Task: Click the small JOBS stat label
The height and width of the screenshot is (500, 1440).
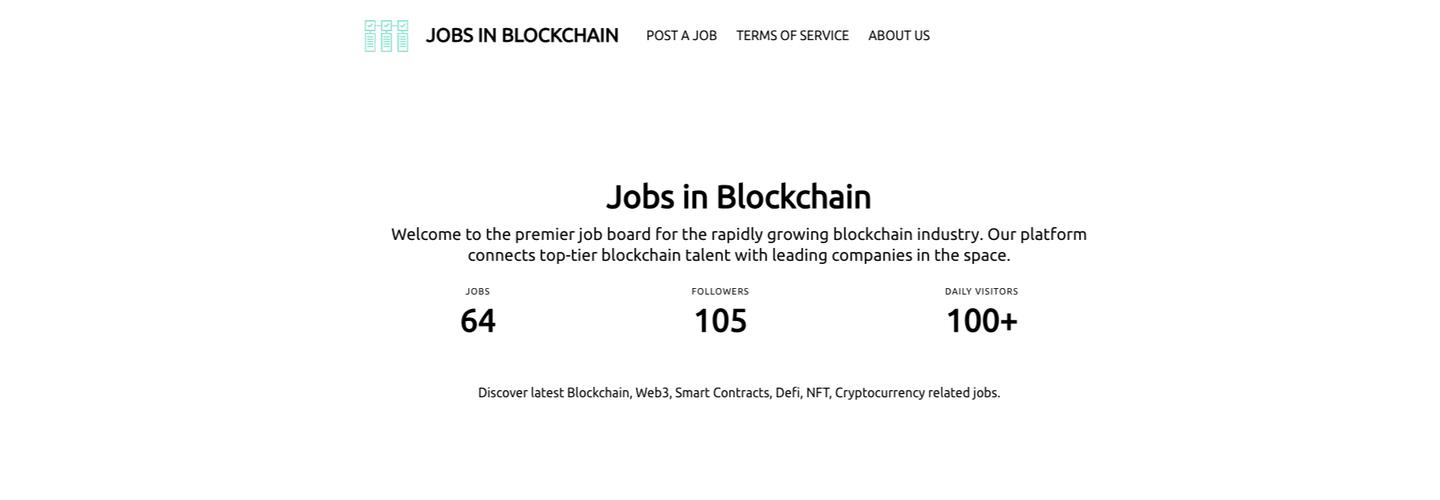Action: coord(478,292)
